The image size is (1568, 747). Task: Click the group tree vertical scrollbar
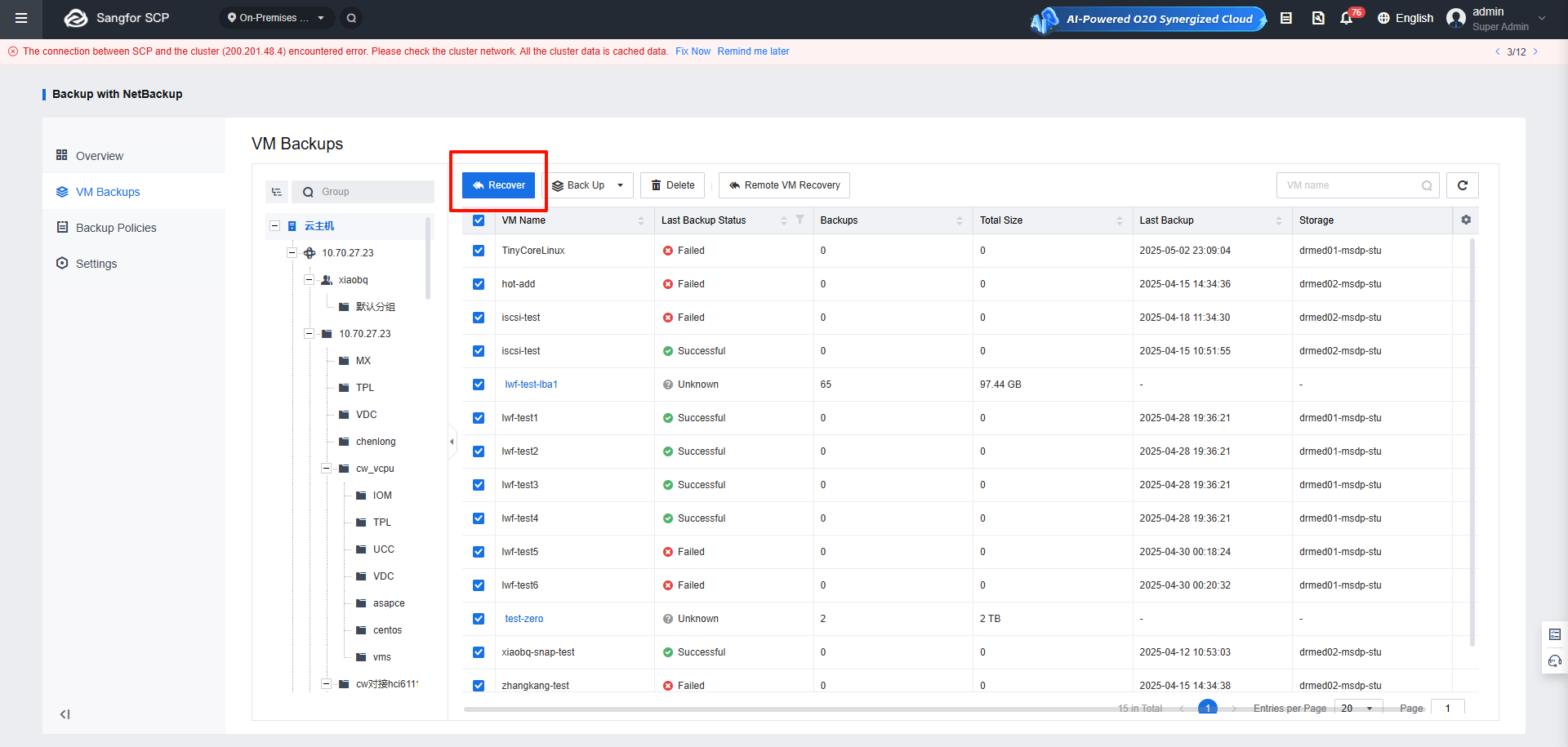click(428, 258)
